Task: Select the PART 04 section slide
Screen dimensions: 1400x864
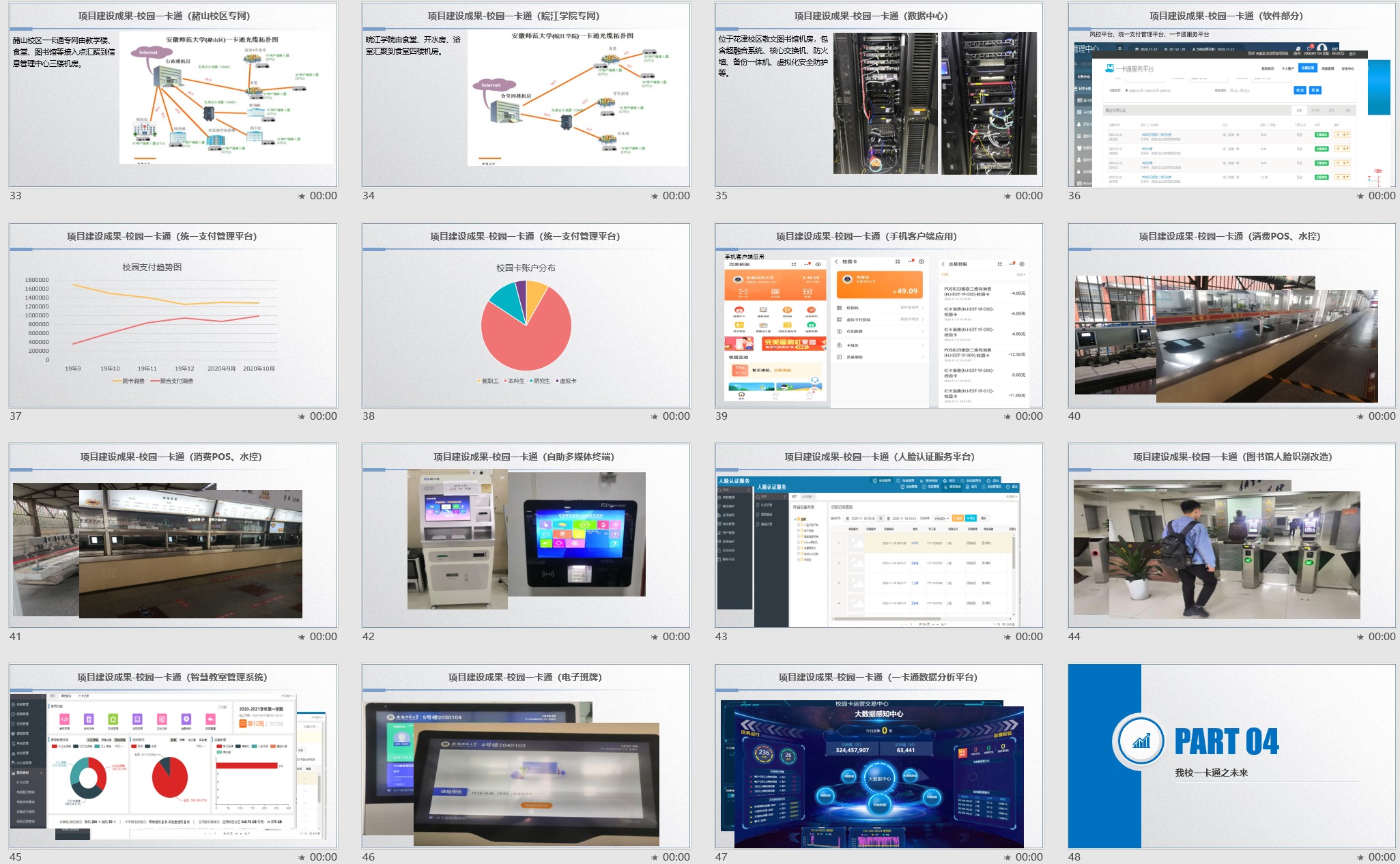Action: coord(1231,757)
